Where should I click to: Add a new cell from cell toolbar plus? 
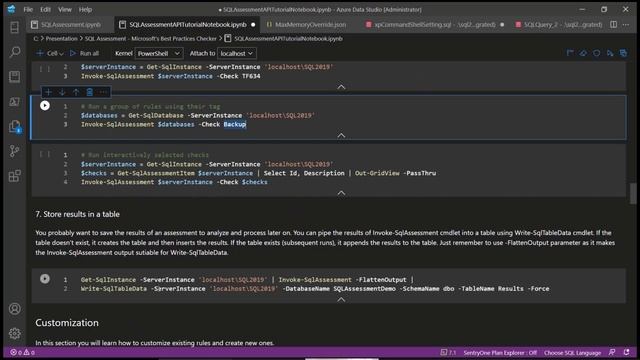(48, 92)
